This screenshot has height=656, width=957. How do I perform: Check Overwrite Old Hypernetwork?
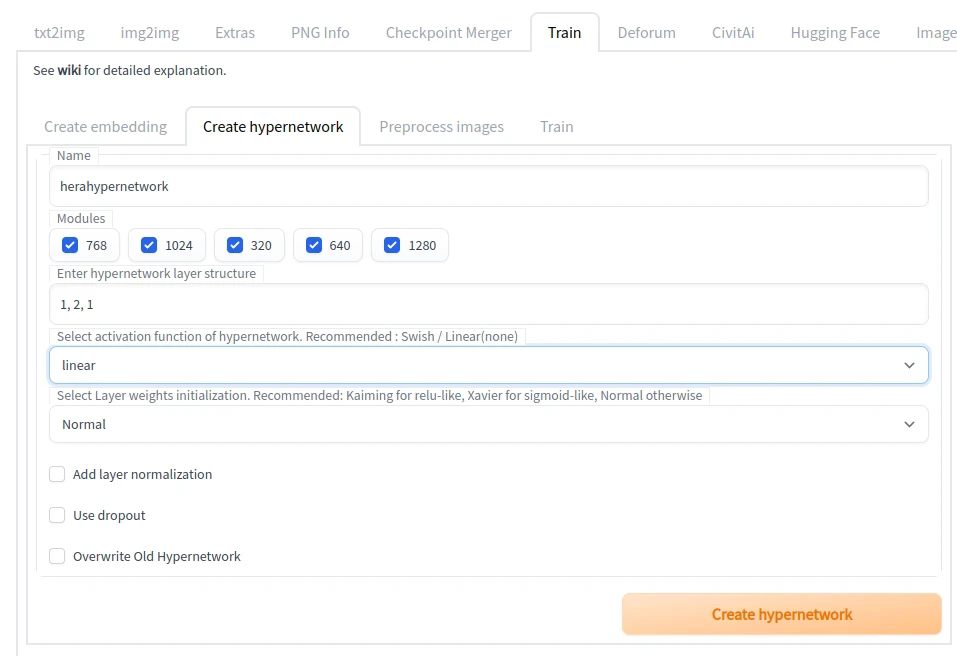(x=58, y=556)
